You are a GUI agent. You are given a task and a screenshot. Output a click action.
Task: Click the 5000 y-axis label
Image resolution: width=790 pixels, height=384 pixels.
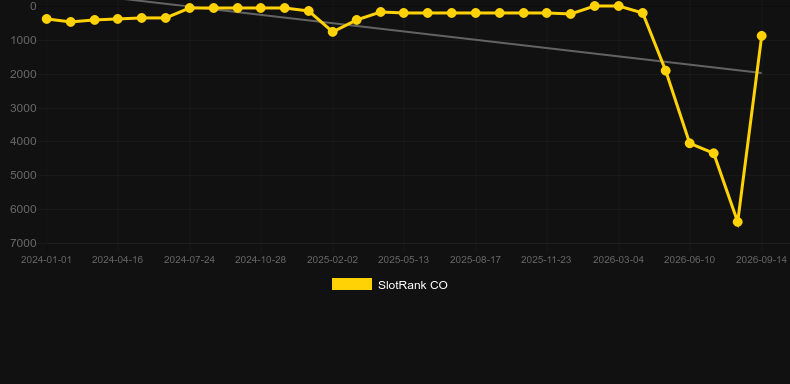click(x=24, y=175)
